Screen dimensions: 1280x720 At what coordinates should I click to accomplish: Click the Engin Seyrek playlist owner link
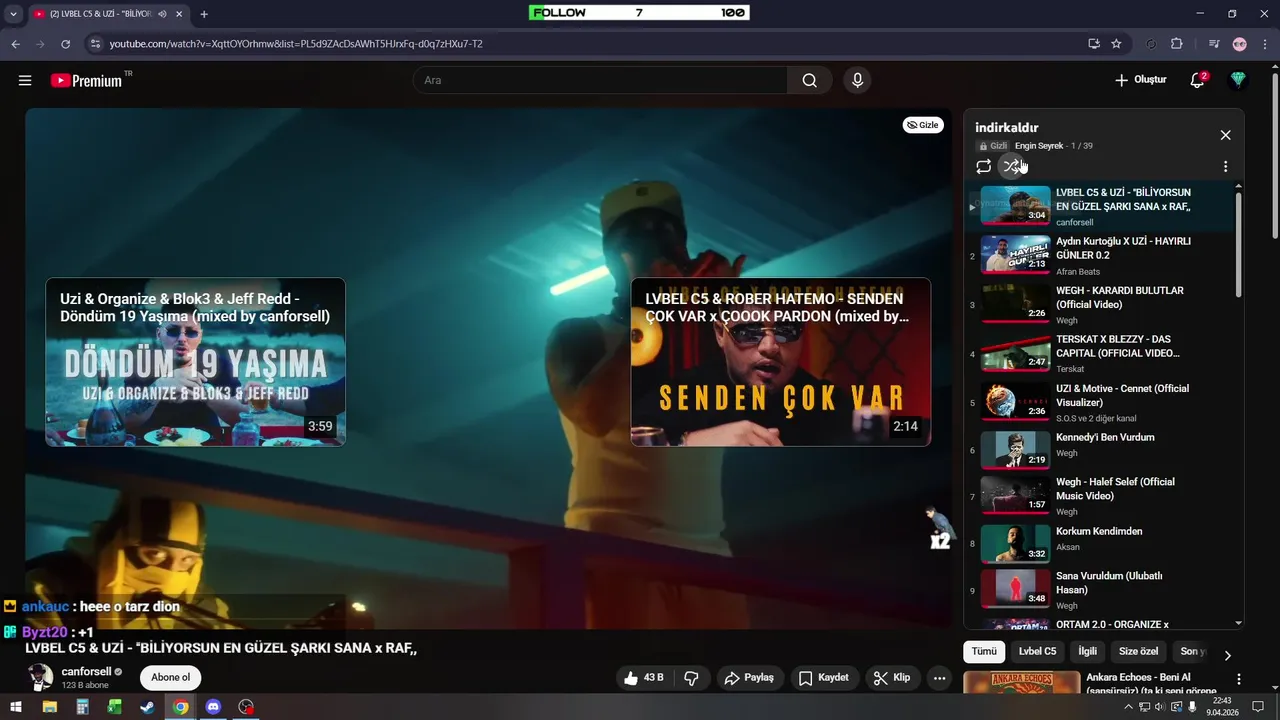pos(1039,146)
